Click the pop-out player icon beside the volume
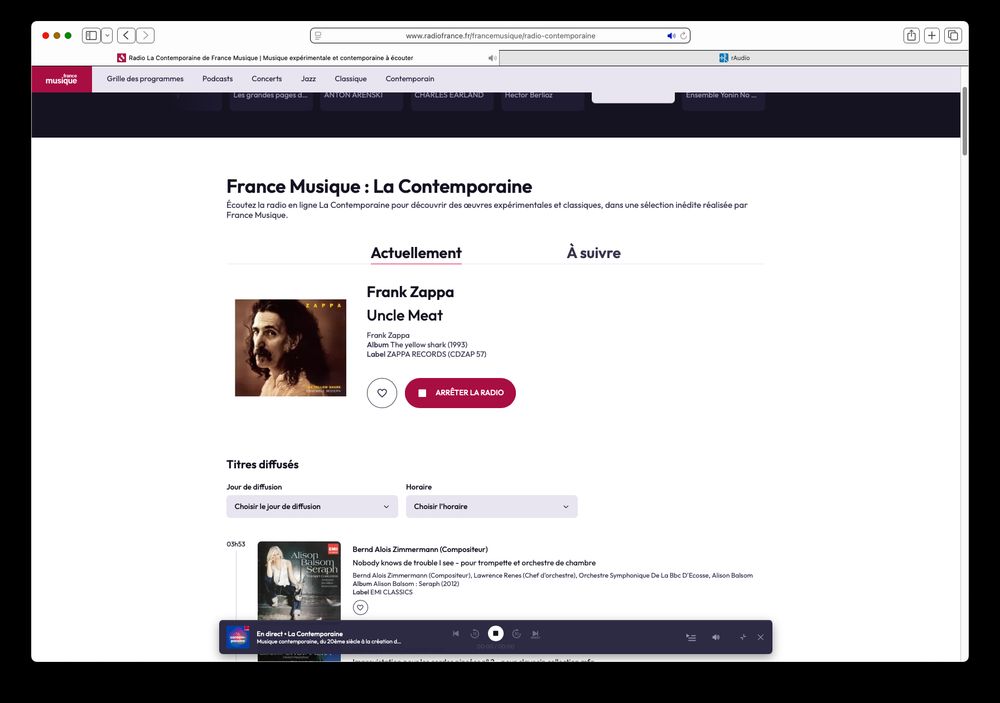 click(x=742, y=636)
